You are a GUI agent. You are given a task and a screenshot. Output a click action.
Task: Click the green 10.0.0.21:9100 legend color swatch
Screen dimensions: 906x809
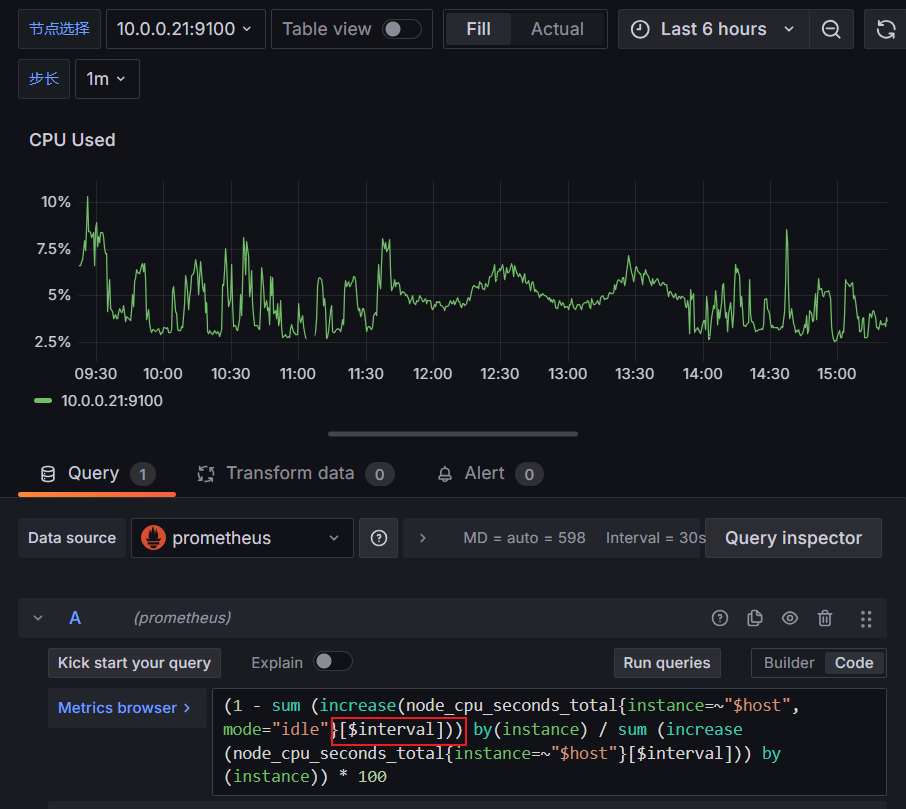click(x=43, y=401)
